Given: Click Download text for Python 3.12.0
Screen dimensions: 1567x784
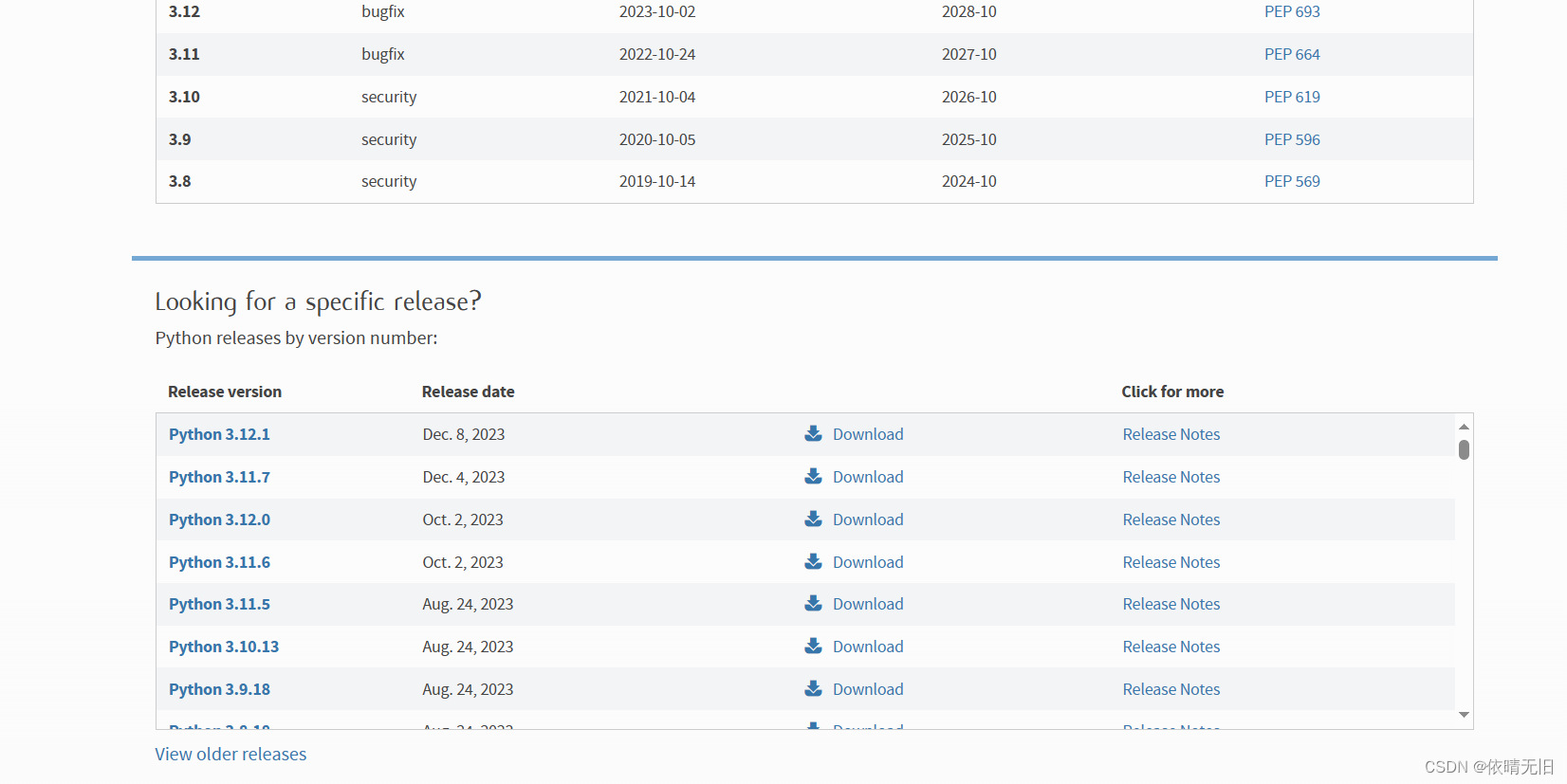Looking at the screenshot, I should coord(868,520).
